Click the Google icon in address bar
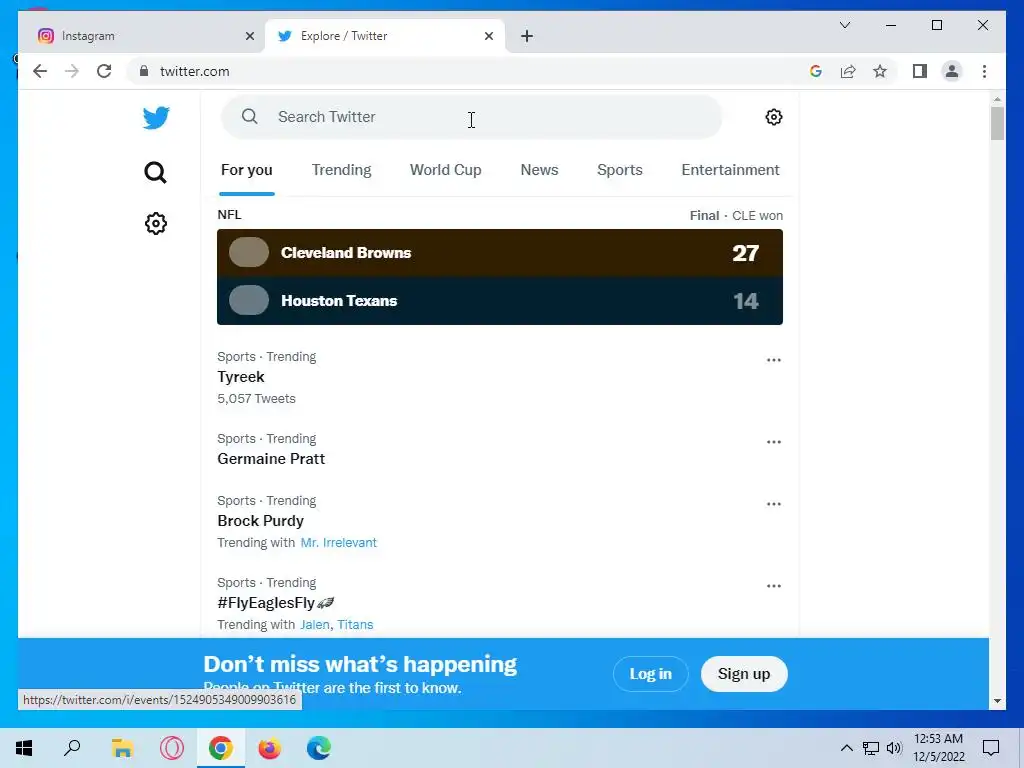The width and height of the screenshot is (1024, 768). [816, 71]
